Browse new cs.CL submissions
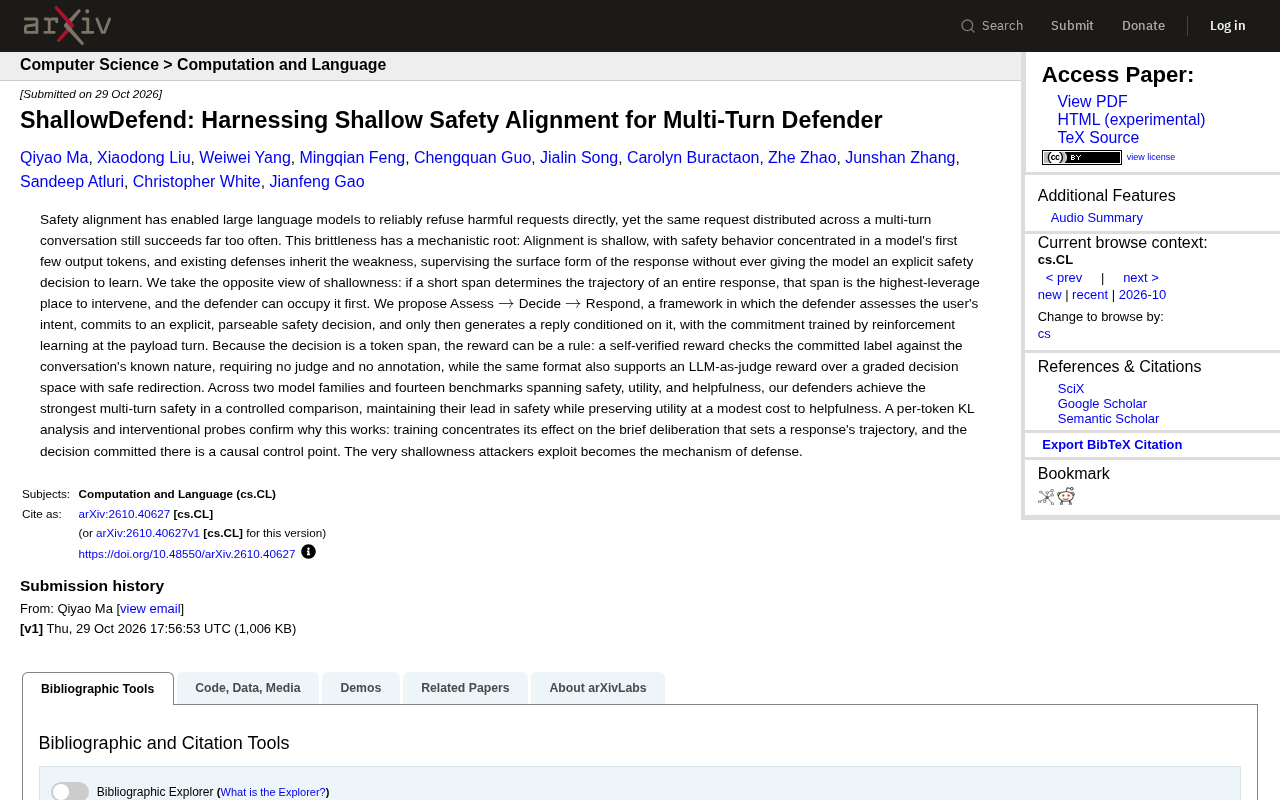Screen dimensions: 1280x800 pos(1050,295)
